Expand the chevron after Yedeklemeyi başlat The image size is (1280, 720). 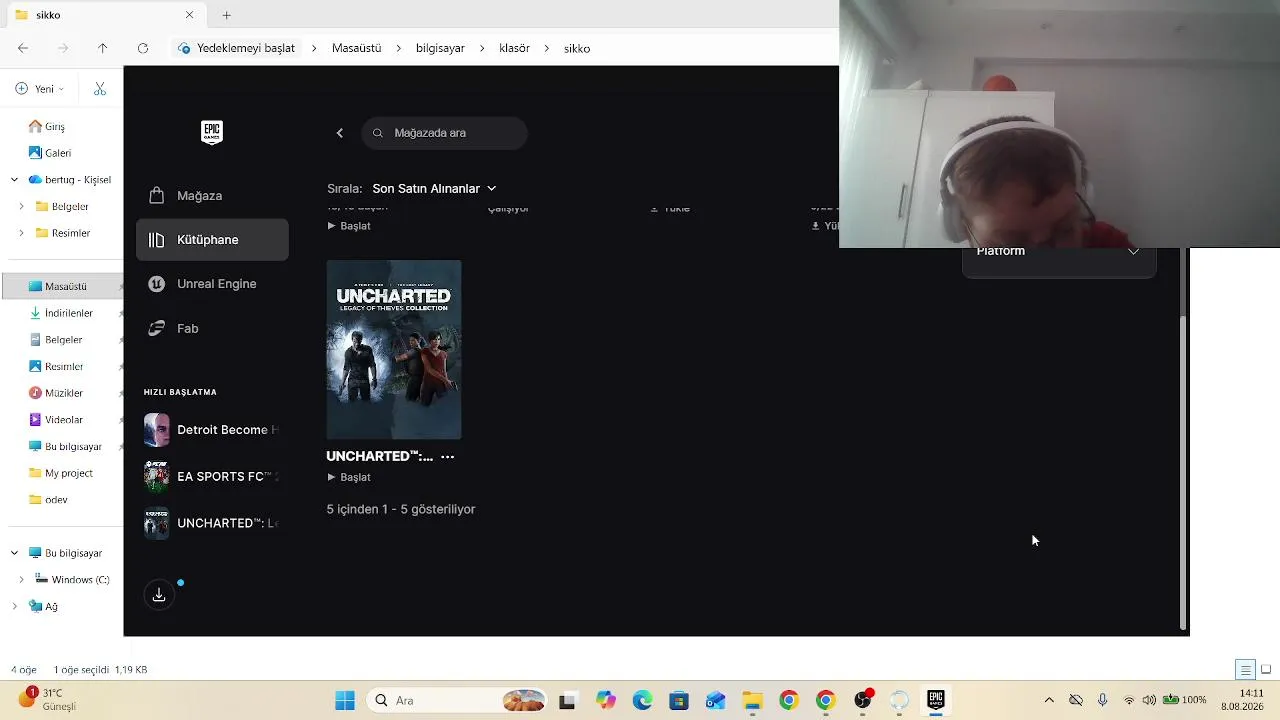314,48
